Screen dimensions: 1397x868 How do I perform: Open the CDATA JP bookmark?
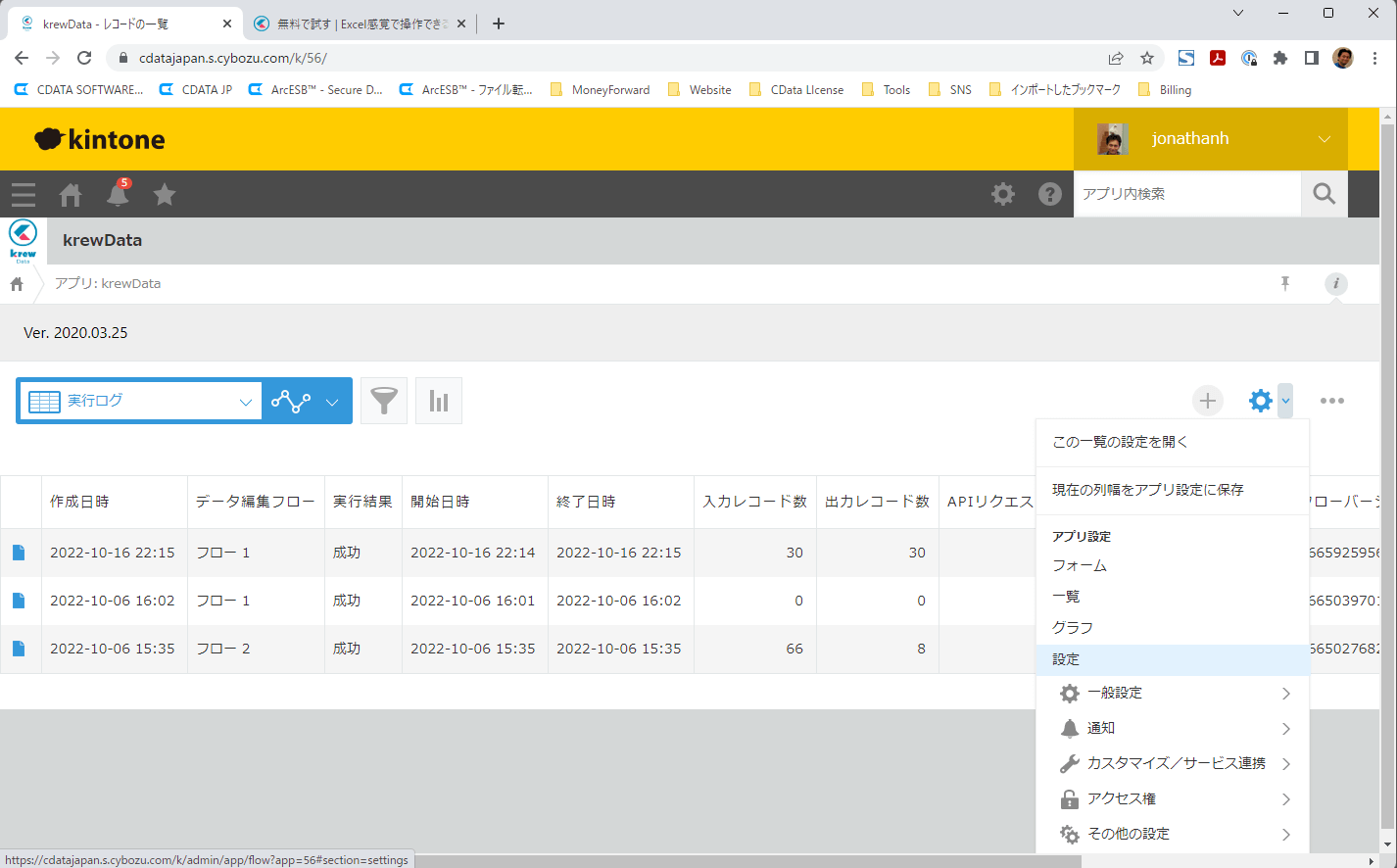point(196,90)
